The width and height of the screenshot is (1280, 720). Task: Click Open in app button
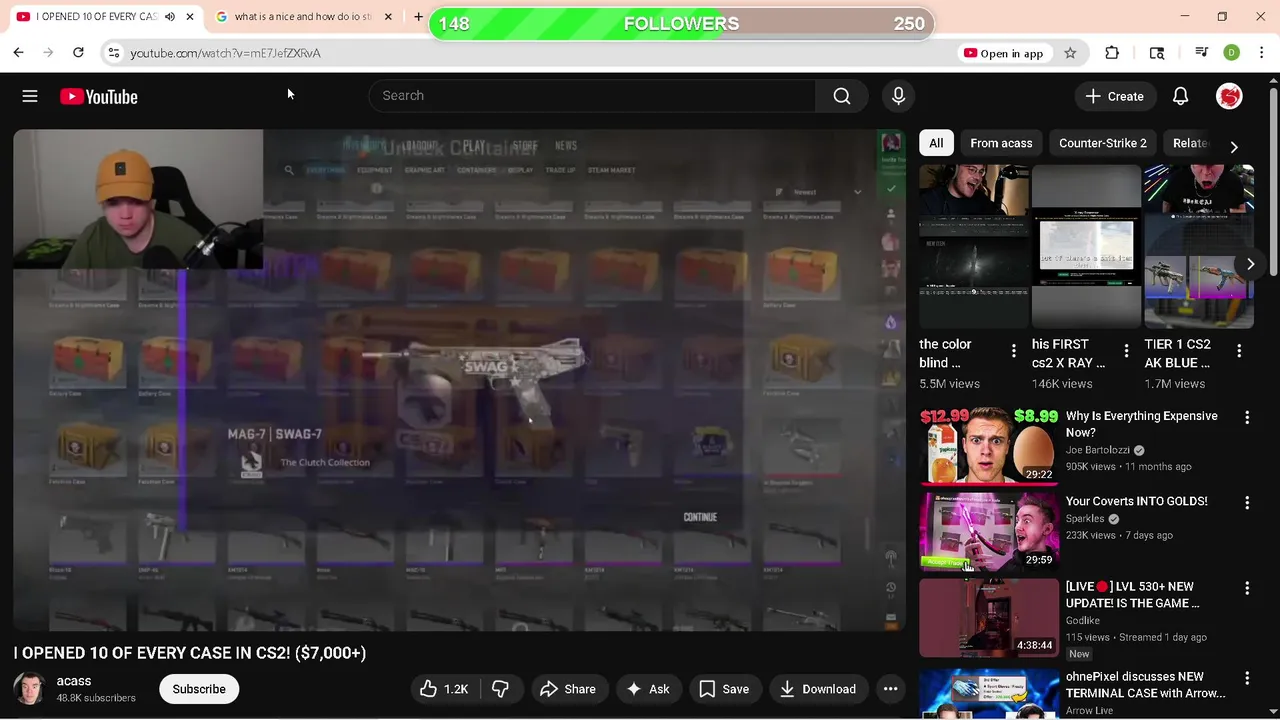(x=1003, y=53)
